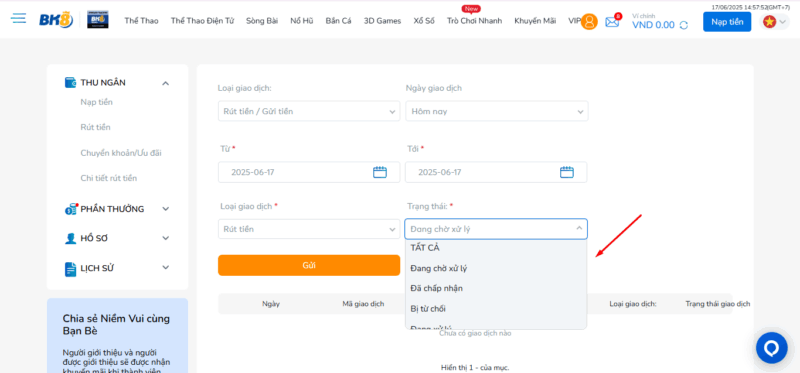This screenshot has width=800, height=373.
Task: Open the user profile avatar icon
Action: click(x=589, y=21)
